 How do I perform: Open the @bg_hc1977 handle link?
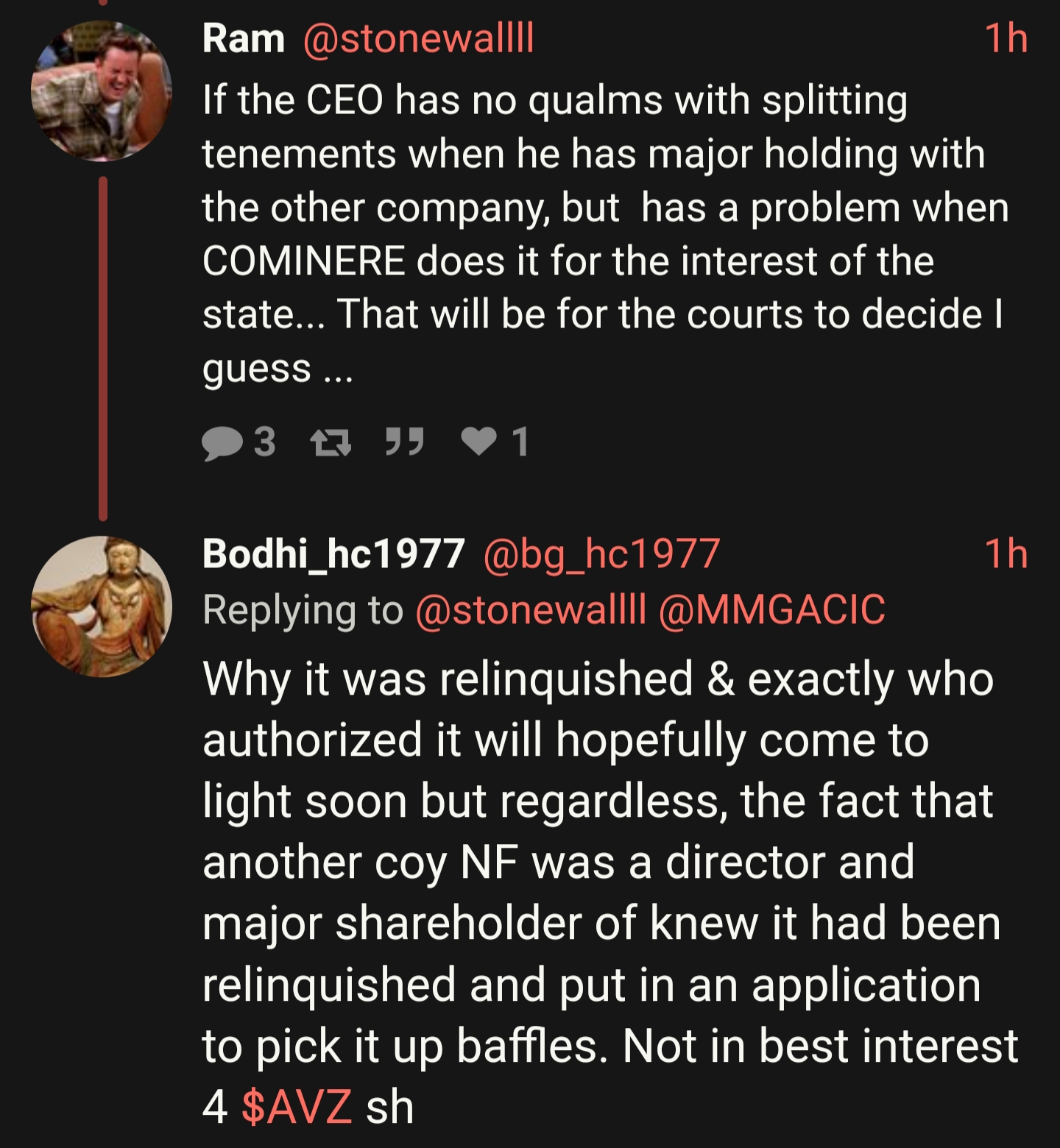pyautogui.click(x=601, y=553)
